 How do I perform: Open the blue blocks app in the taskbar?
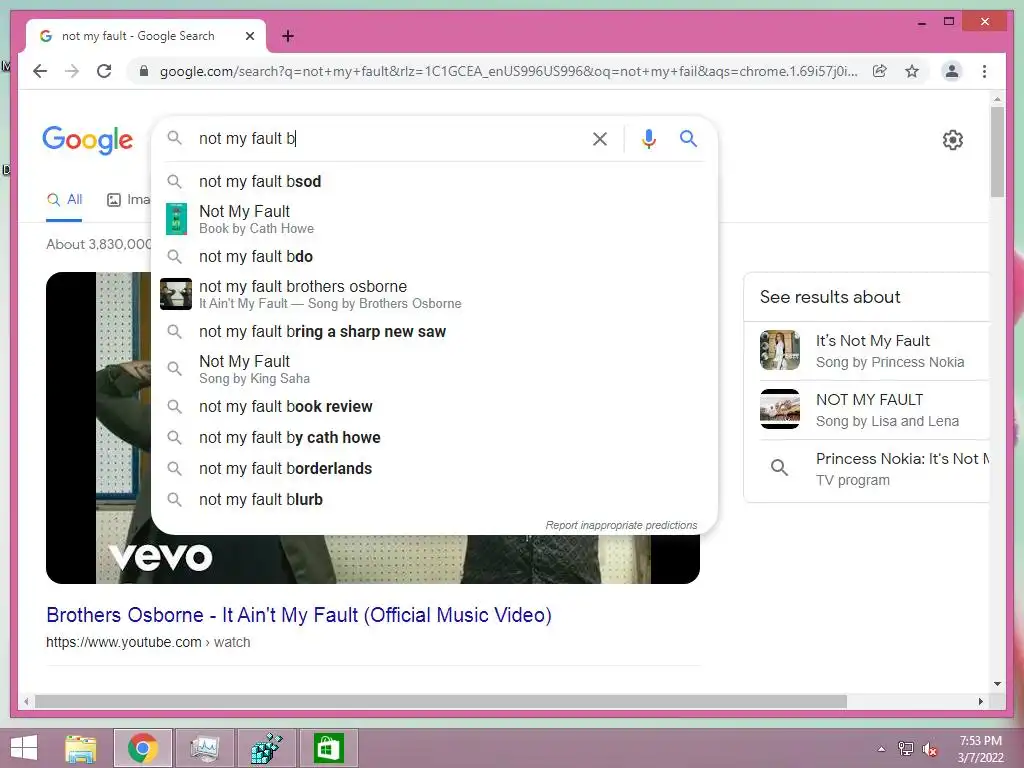tap(266, 748)
